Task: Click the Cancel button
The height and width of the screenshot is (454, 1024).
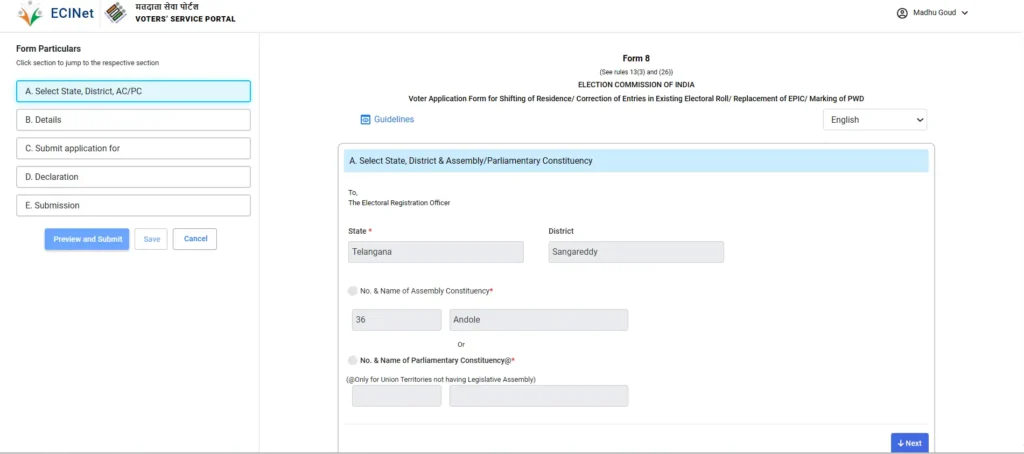Action: (195, 239)
